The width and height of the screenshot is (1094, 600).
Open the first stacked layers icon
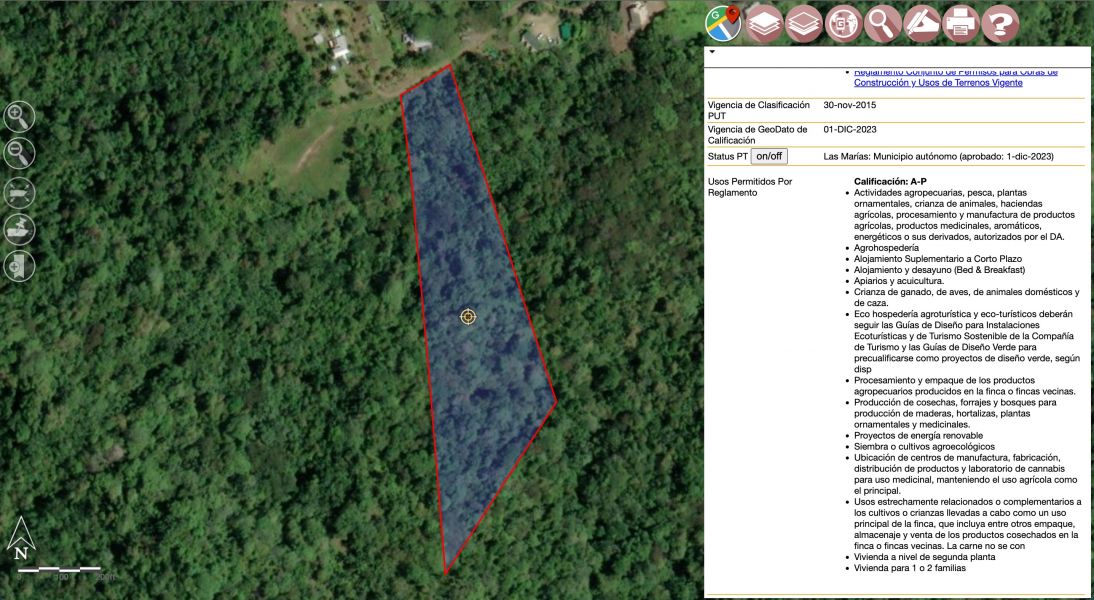coord(764,22)
